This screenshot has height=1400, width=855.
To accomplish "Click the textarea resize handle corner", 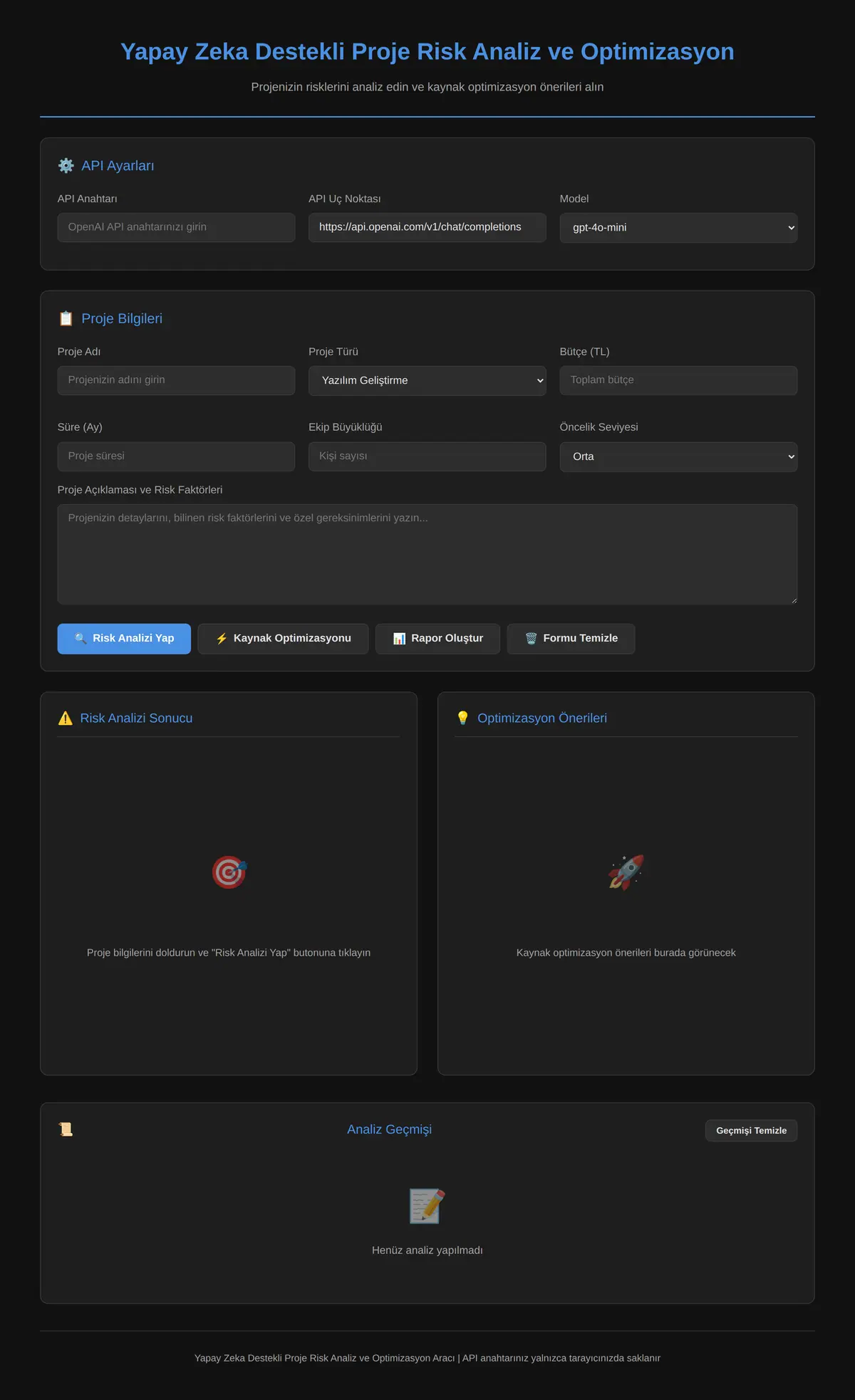I will click(793, 601).
